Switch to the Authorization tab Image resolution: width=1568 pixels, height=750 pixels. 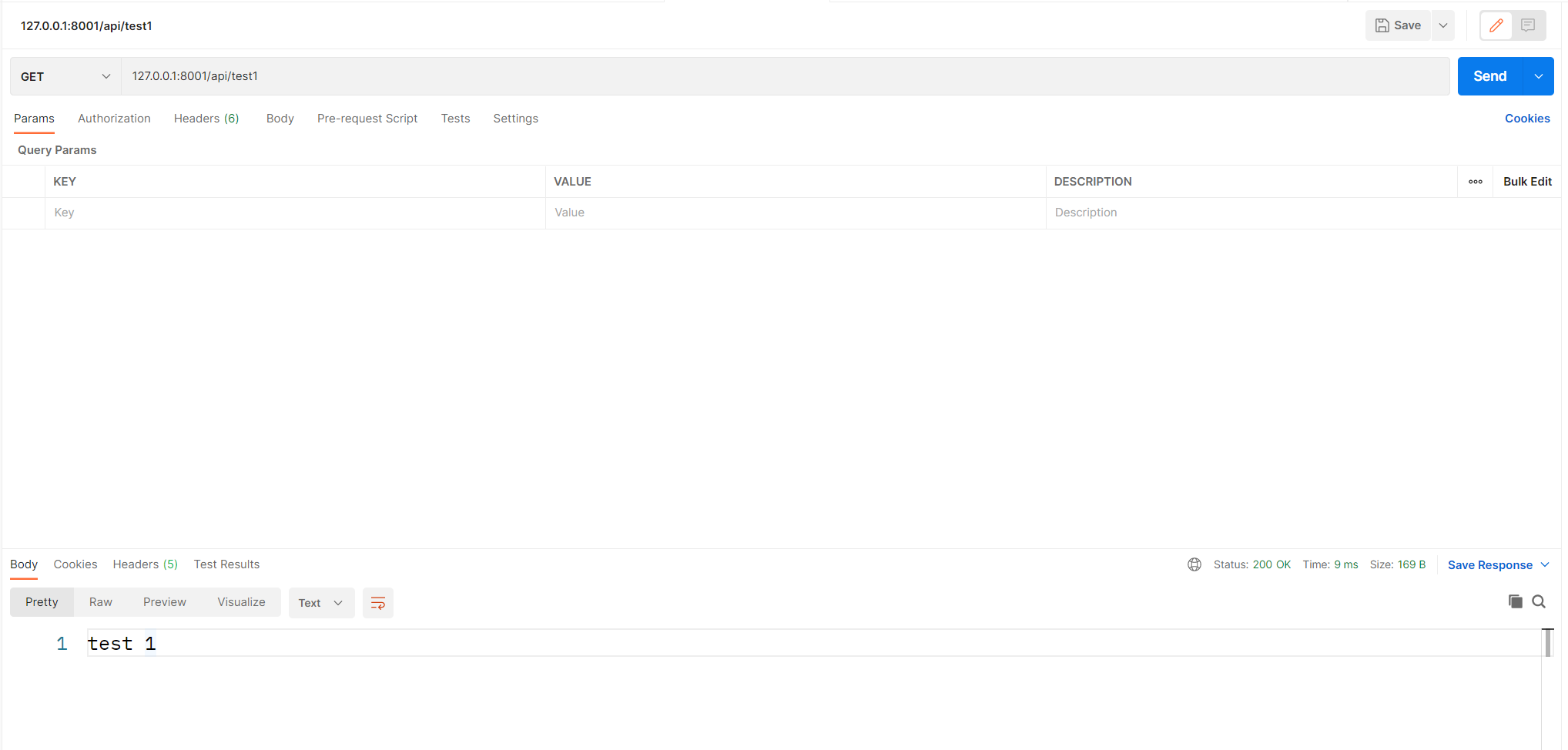pos(114,119)
